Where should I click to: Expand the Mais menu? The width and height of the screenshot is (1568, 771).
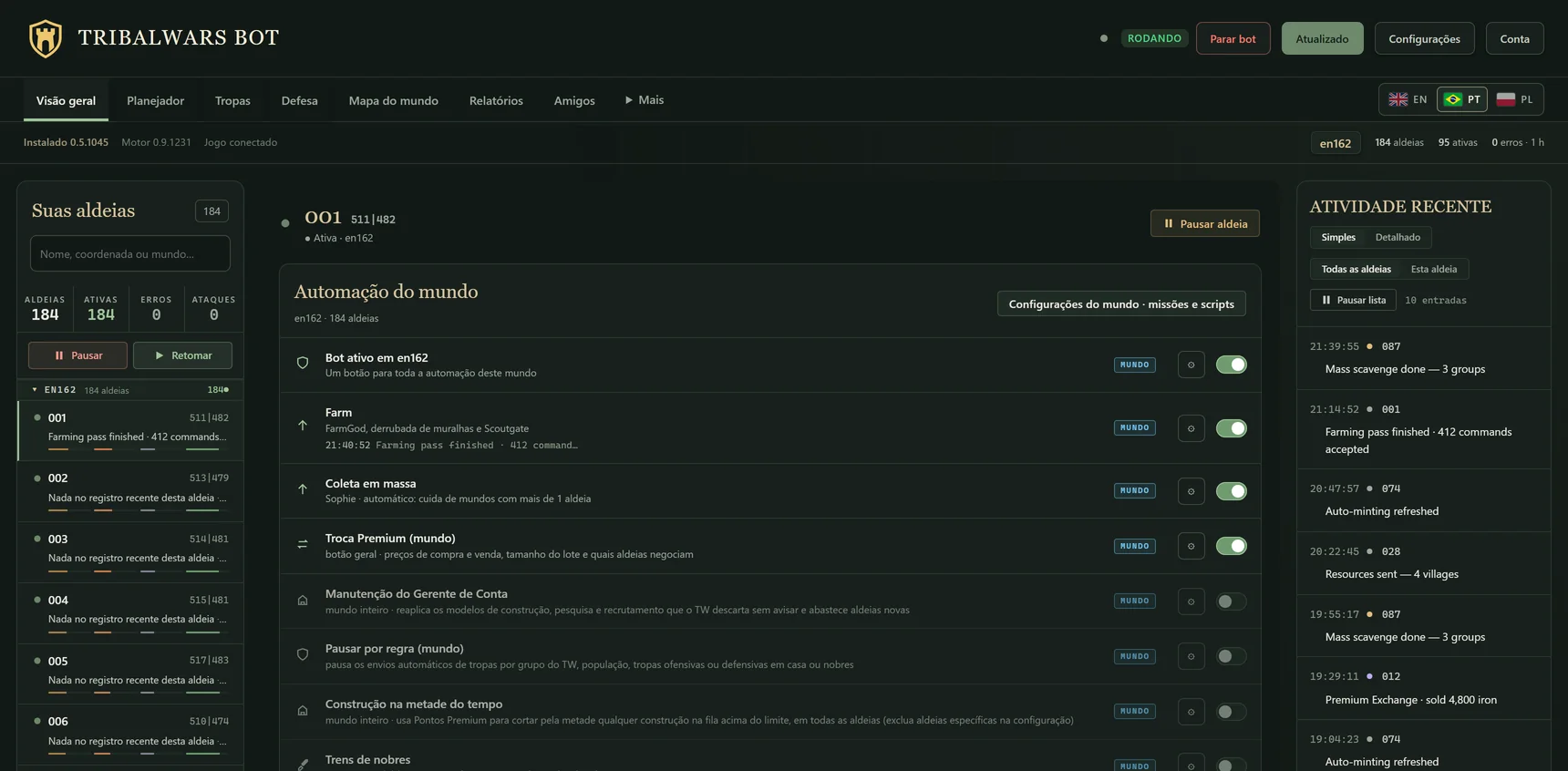point(645,100)
